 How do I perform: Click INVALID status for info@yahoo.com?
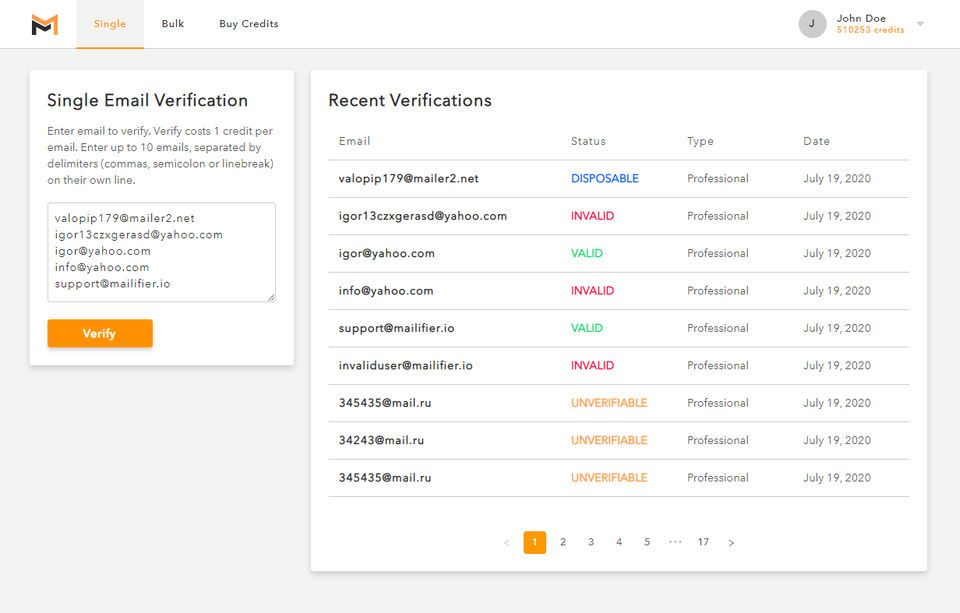pos(592,291)
